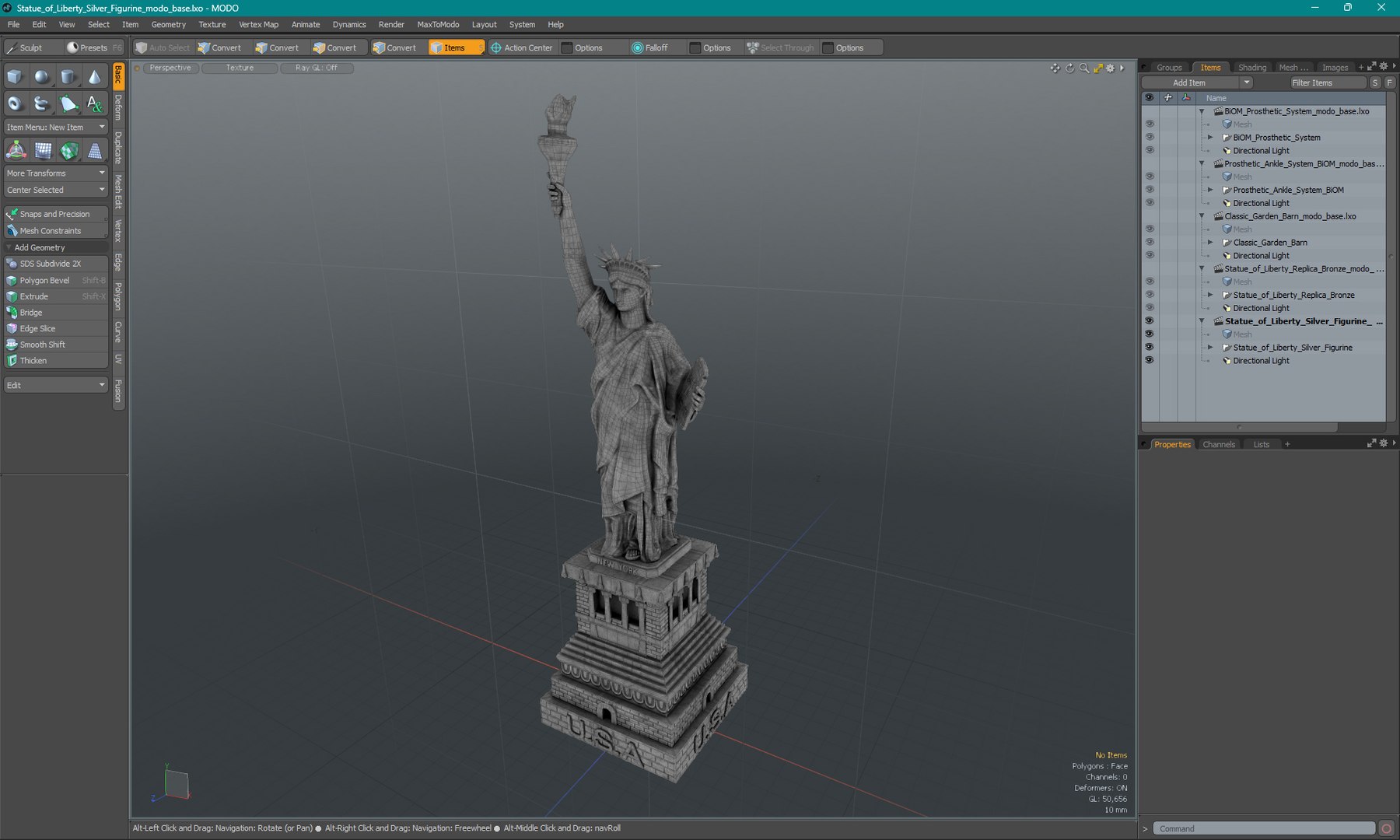Open the Item Menu: New Item dropdown
This screenshot has width=1400, height=840.
[55, 127]
